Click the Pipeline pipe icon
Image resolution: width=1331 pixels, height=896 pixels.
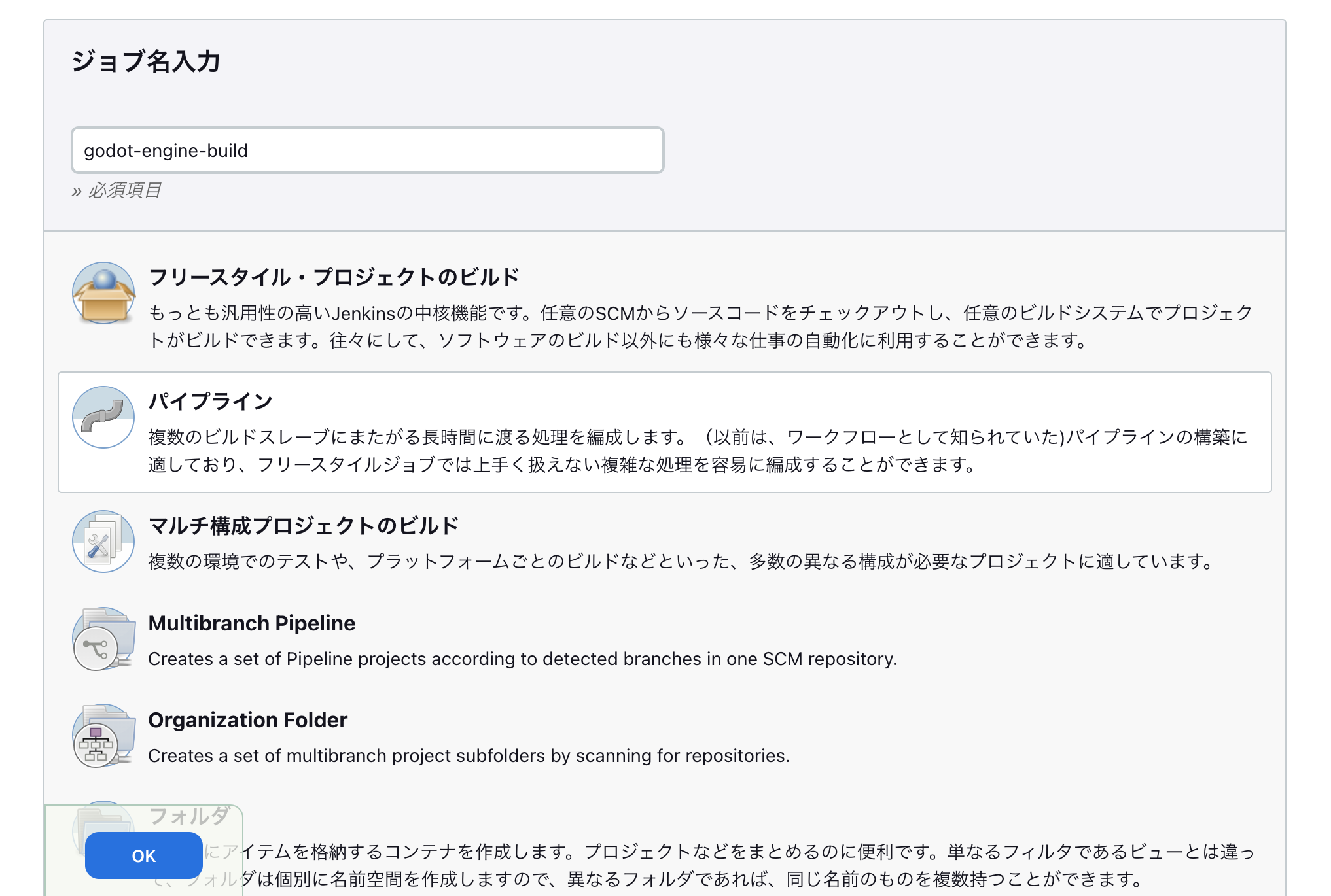[x=103, y=417]
